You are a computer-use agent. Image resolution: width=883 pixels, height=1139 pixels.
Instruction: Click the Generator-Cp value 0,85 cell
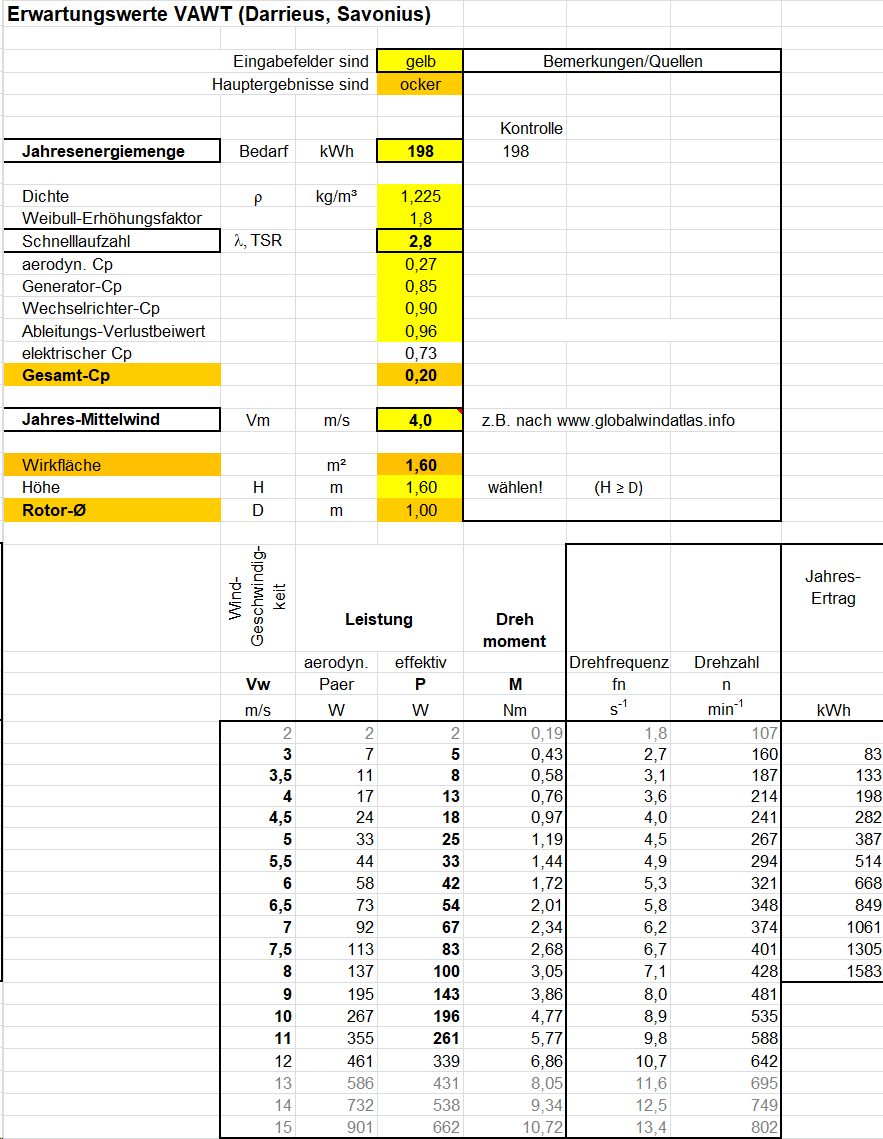click(x=420, y=286)
